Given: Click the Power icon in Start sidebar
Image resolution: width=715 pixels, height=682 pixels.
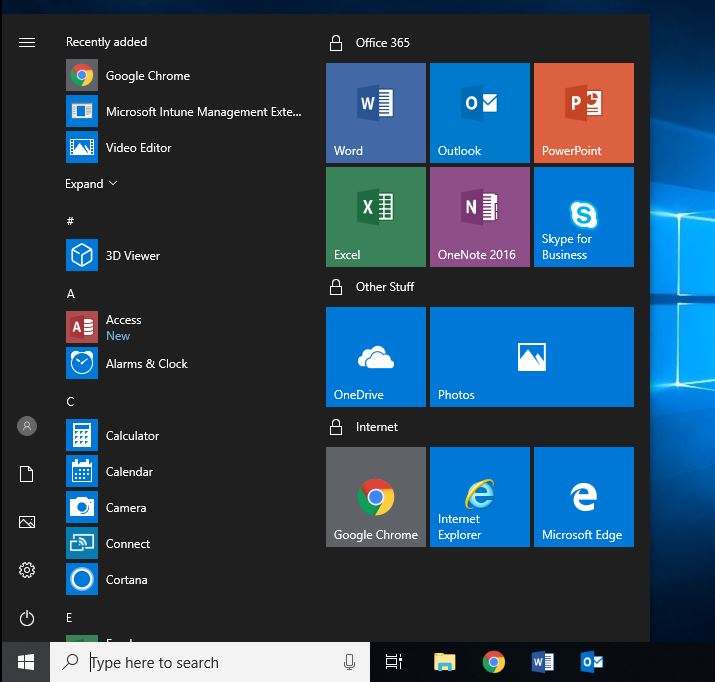Looking at the screenshot, I should [x=27, y=618].
